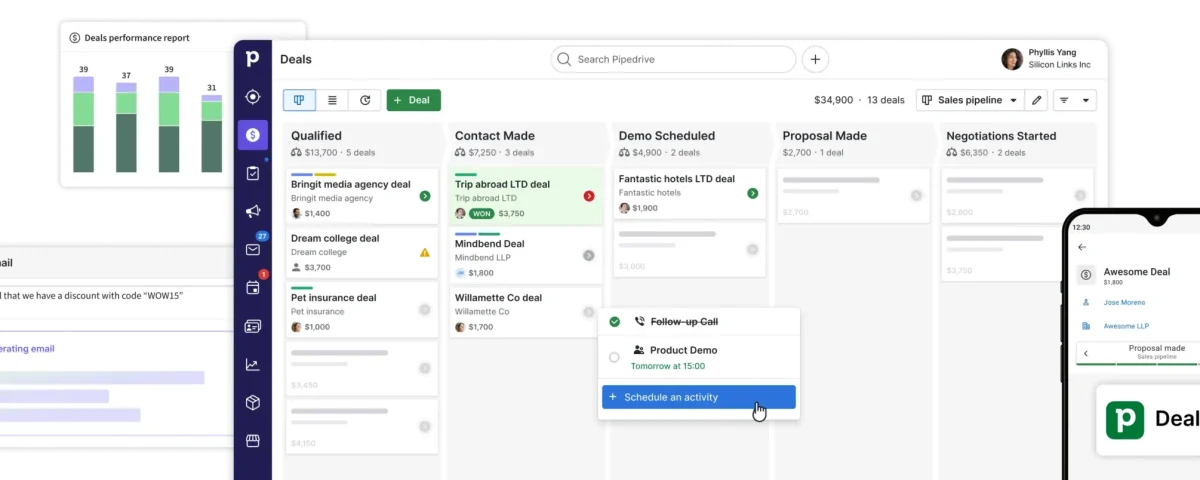This screenshot has width=1200, height=480.
Task: Click the grey arrow on the Mindbend Deal
Action: pos(589,255)
